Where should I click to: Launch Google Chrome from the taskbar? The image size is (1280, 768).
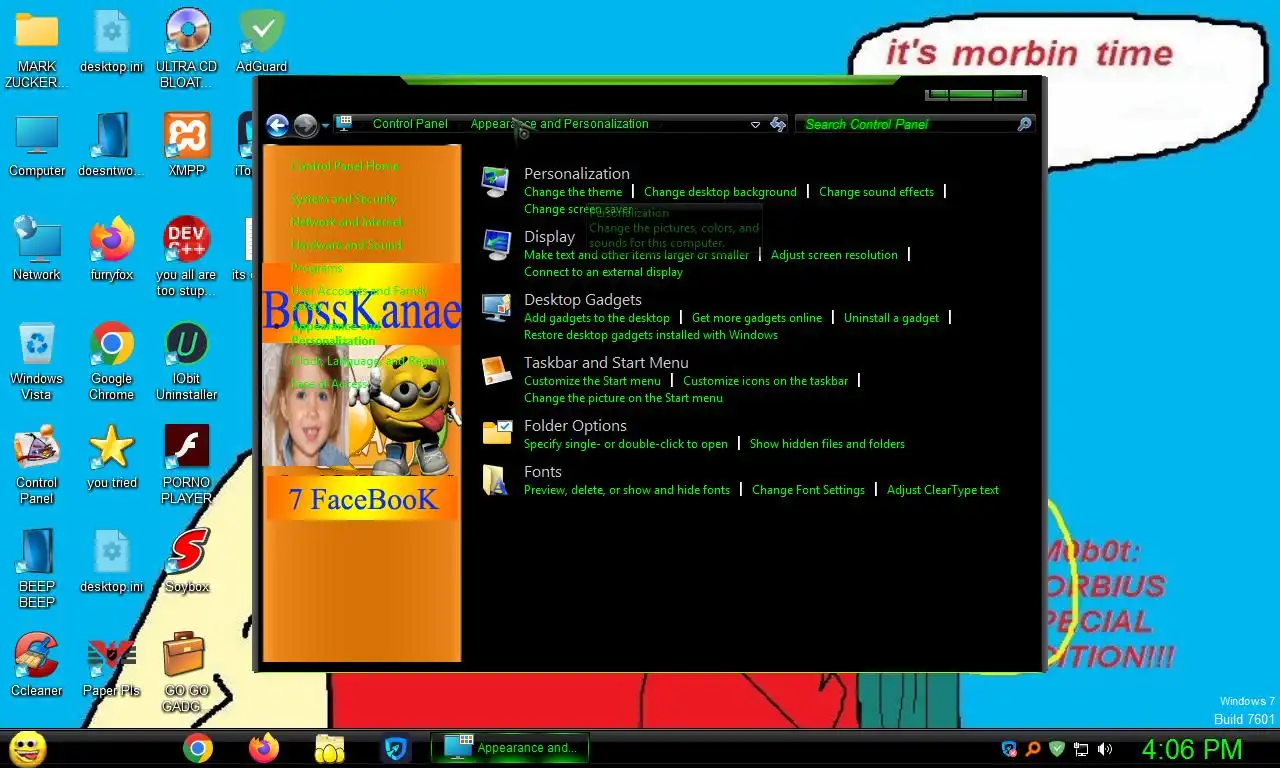click(x=198, y=748)
